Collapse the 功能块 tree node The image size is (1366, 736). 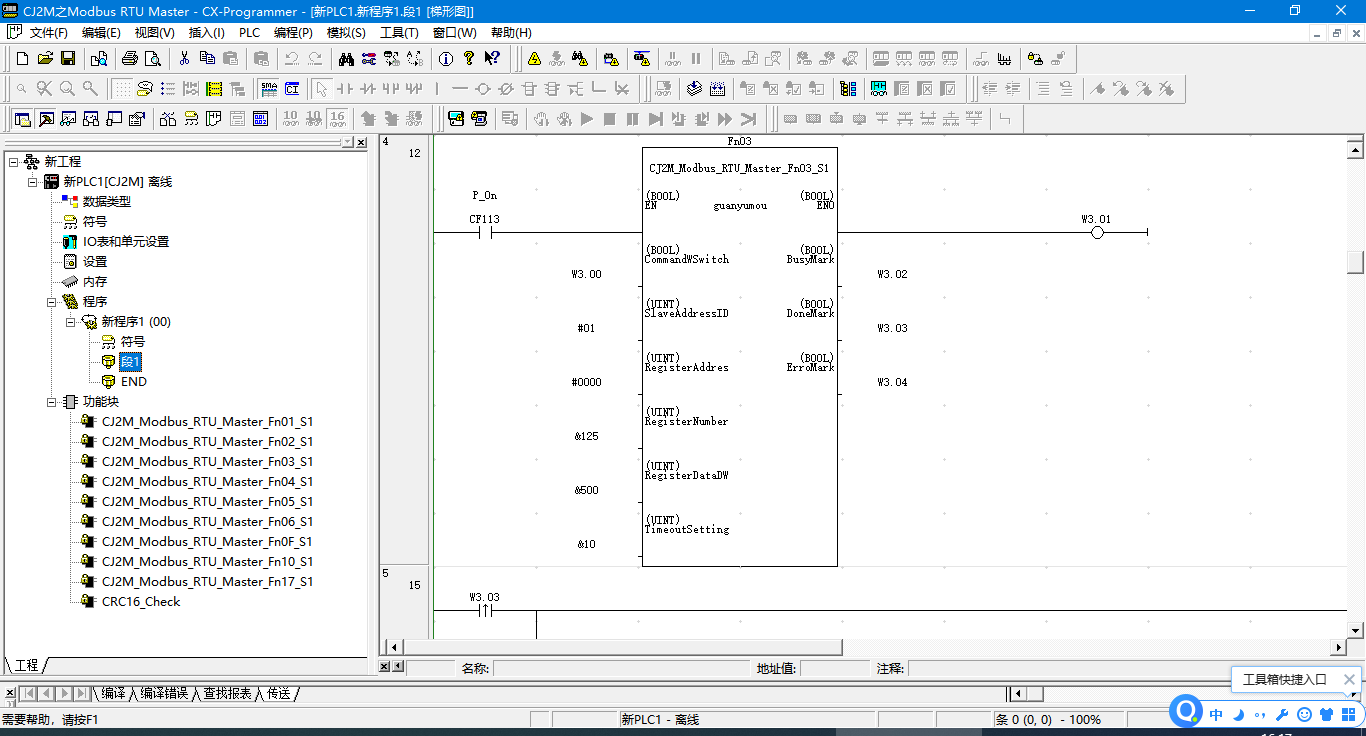point(52,401)
